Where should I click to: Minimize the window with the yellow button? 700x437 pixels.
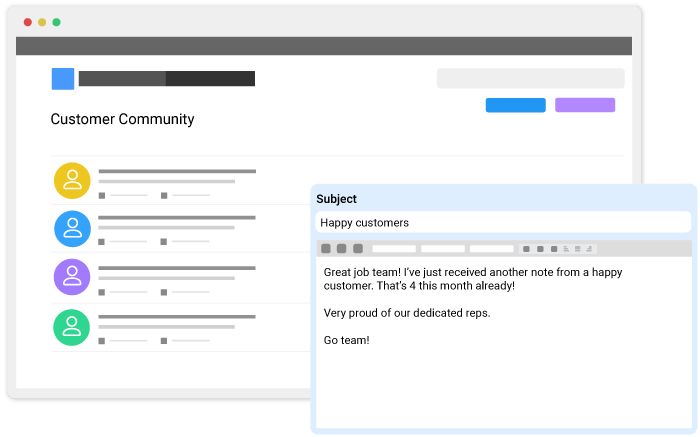click(x=42, y=22)
